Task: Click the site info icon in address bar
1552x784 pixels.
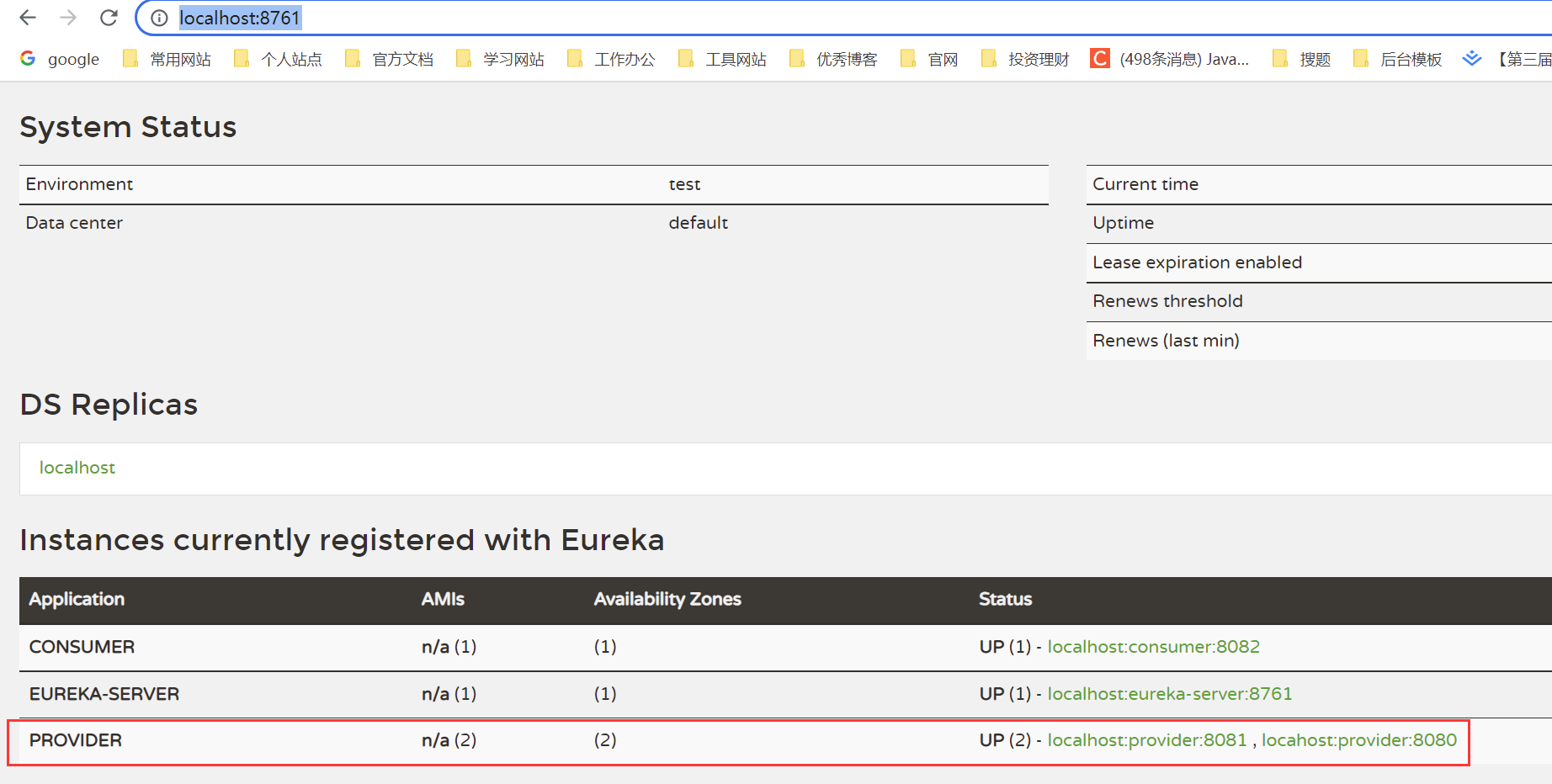Action: tap(159, 18)
